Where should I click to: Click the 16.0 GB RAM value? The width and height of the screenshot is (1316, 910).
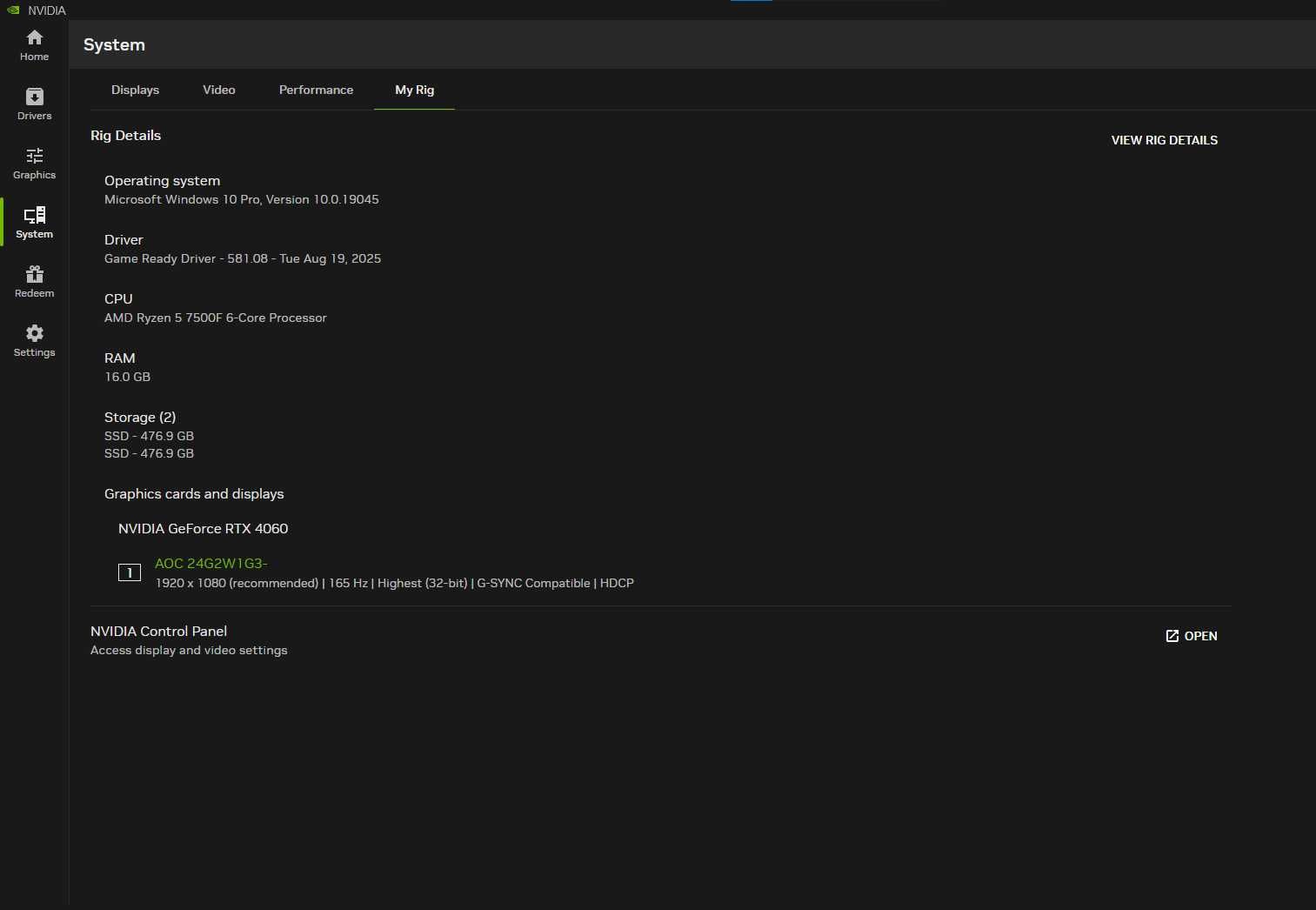pyautogui.click(x=128, y=377)
